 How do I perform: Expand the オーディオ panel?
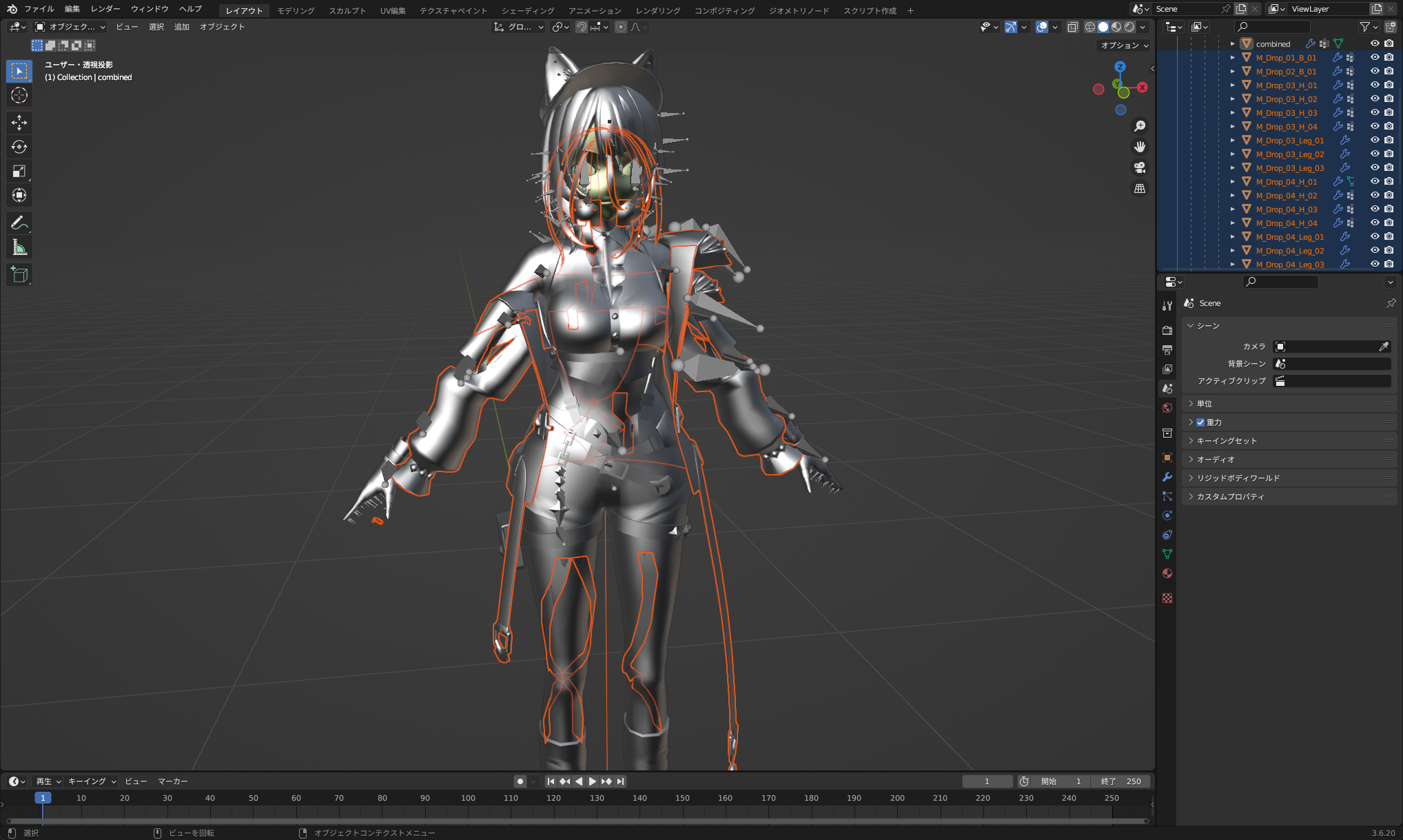coord(1289,460)
